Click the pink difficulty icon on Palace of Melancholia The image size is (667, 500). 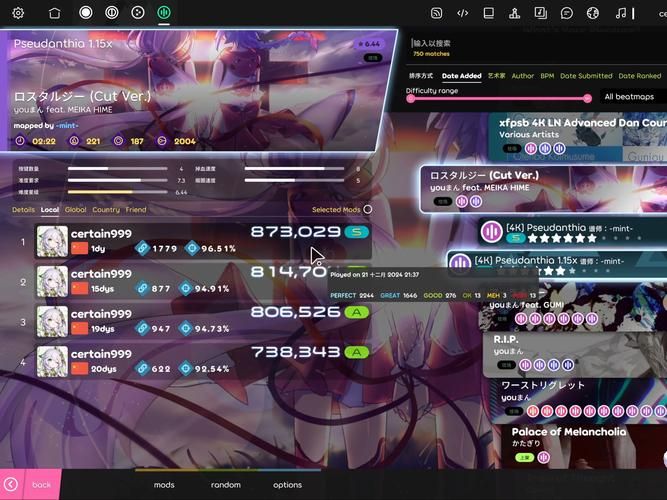(543, 457)
